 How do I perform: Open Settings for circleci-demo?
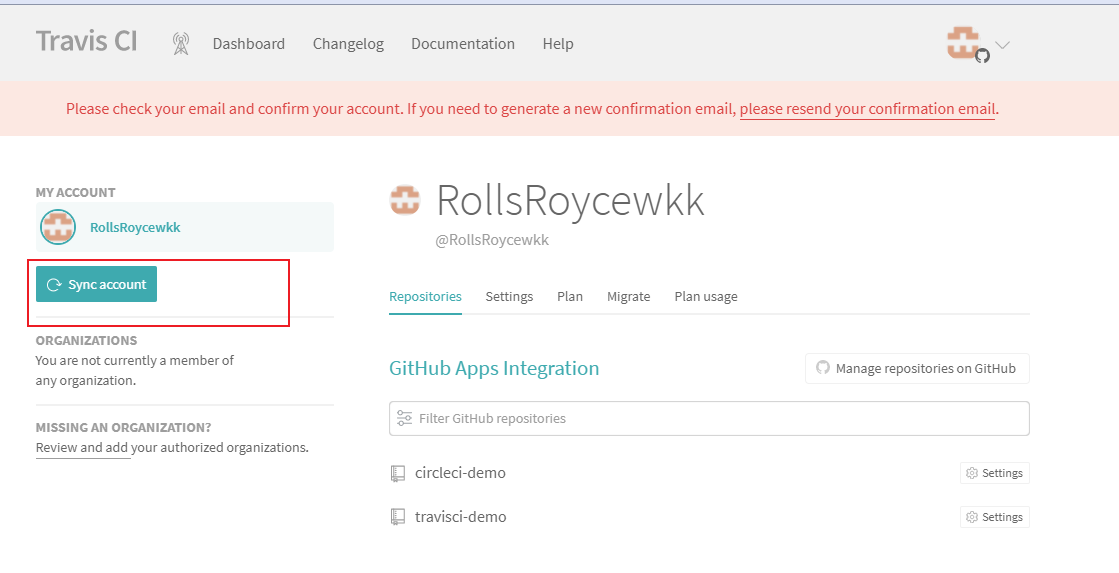pos(995,473)
